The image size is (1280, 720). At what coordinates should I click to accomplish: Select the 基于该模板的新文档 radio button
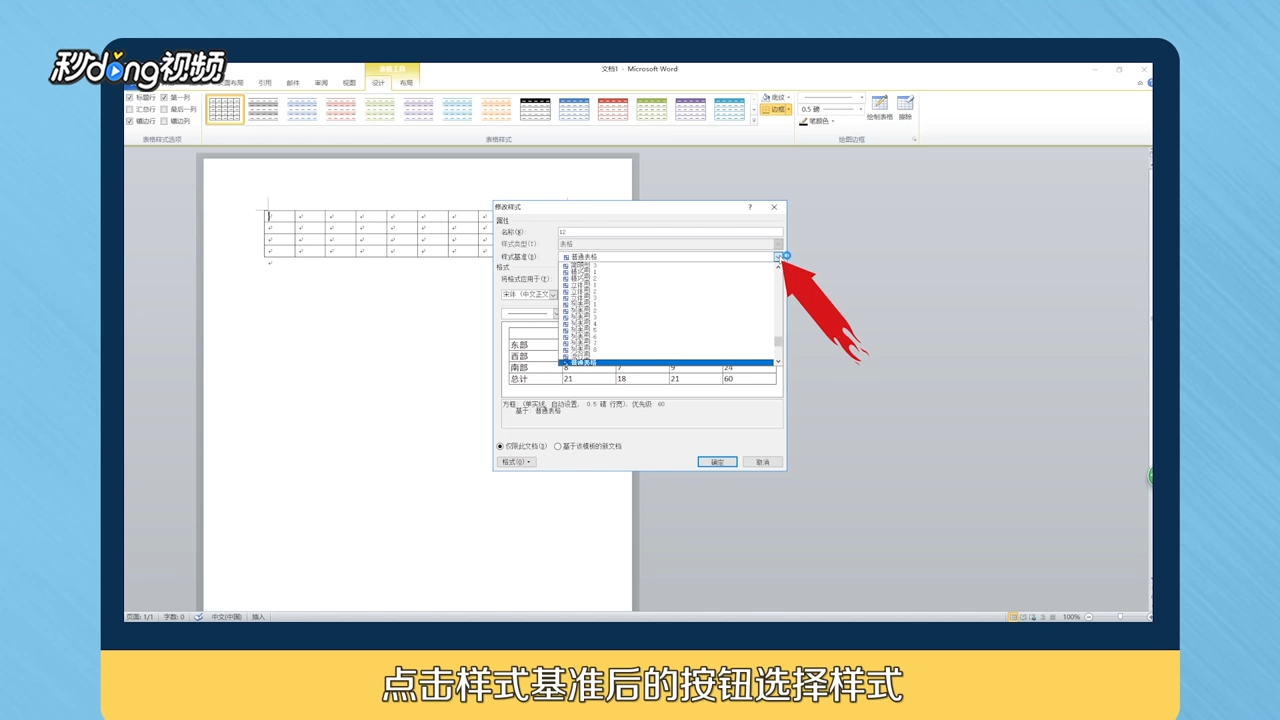pos(558,446)
